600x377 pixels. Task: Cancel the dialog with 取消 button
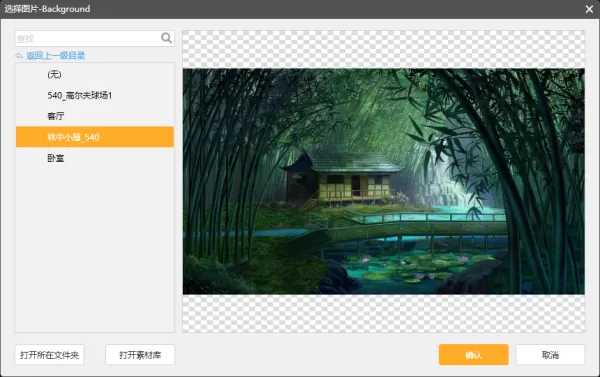[550, 355]
